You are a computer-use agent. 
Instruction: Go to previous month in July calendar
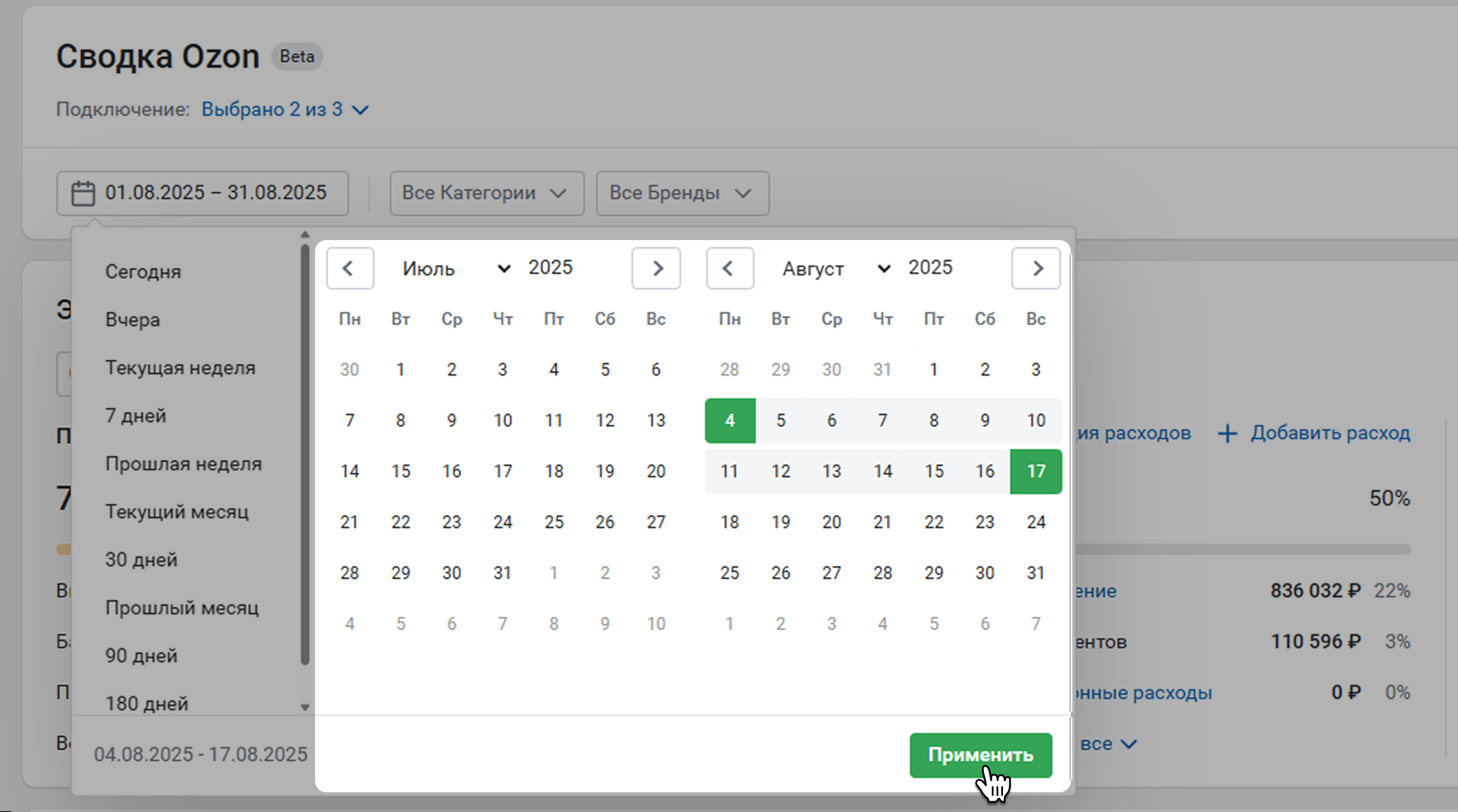pos(350,268)
